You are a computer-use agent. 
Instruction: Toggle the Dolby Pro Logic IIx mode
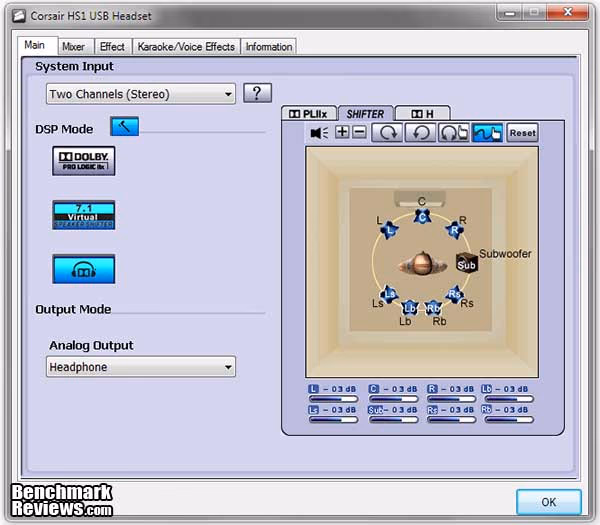[x=83, y=161]
